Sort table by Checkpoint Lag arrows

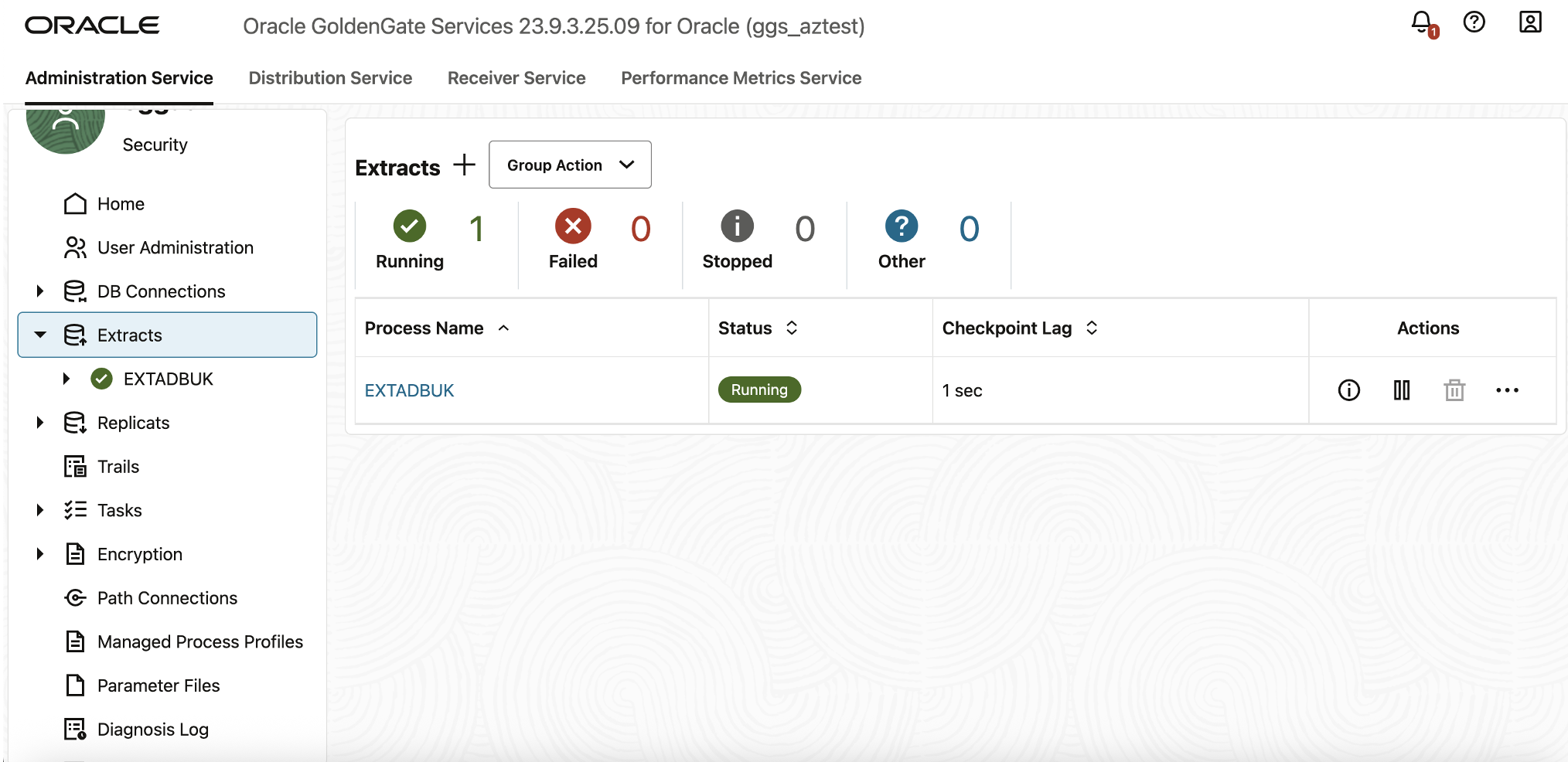pos(1092,328)
